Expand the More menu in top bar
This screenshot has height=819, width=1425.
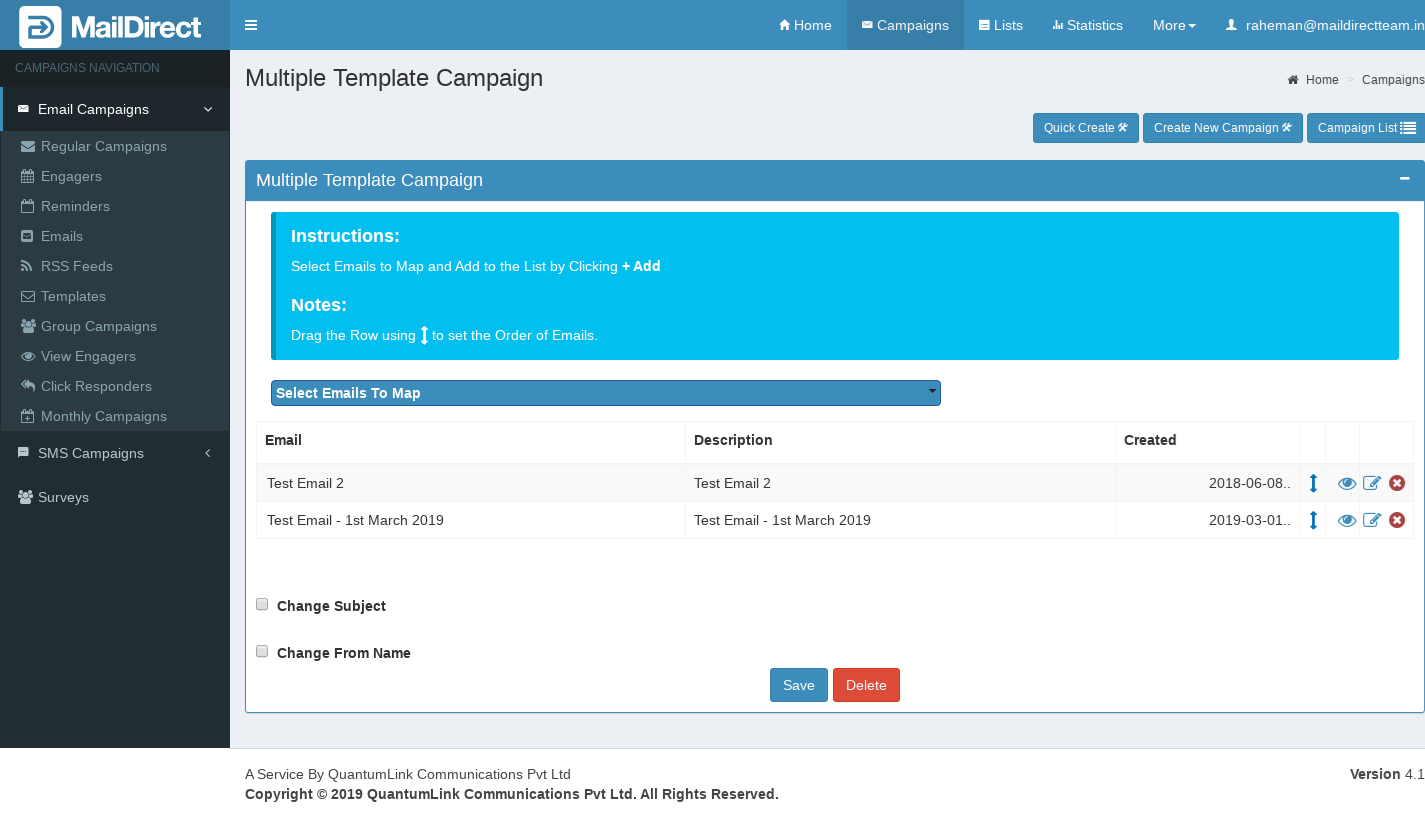pyautogui.click(x=1173, y=25)
